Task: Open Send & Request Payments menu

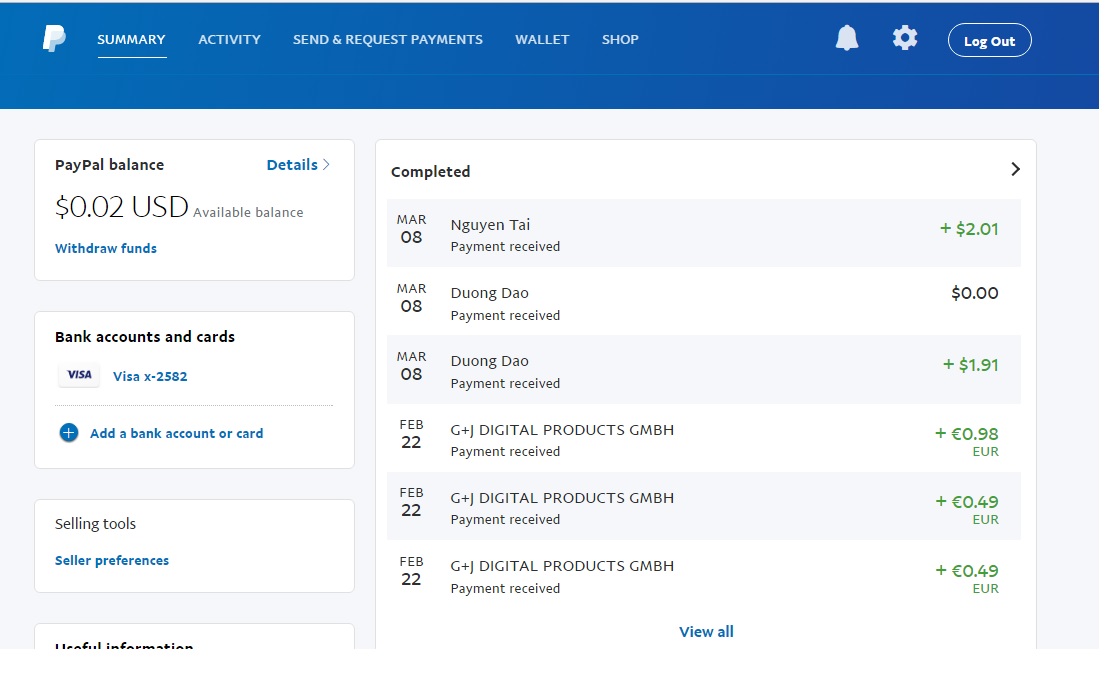Action: (387, 40)
